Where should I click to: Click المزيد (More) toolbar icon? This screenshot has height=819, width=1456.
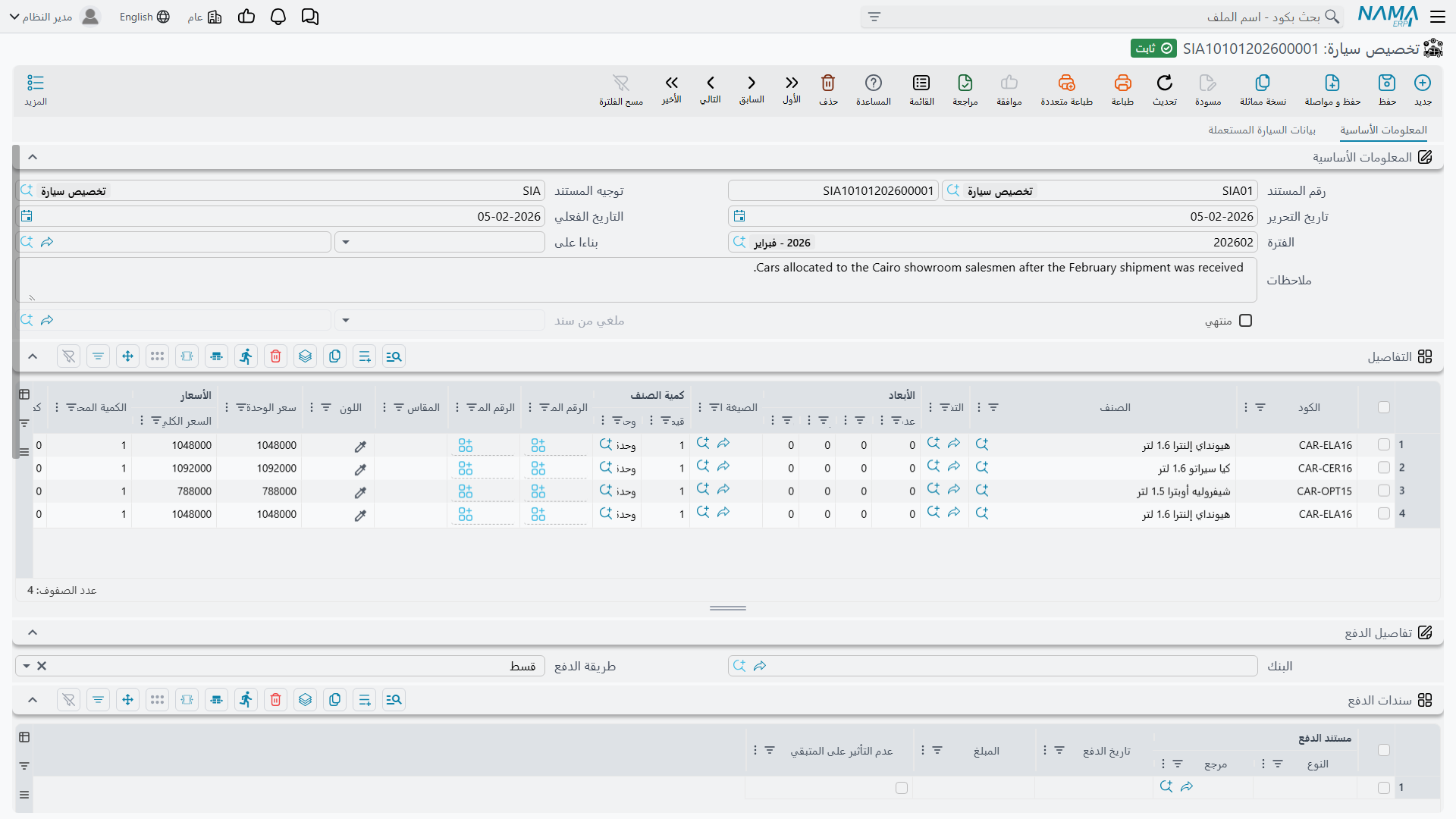(x=36, y=90)
